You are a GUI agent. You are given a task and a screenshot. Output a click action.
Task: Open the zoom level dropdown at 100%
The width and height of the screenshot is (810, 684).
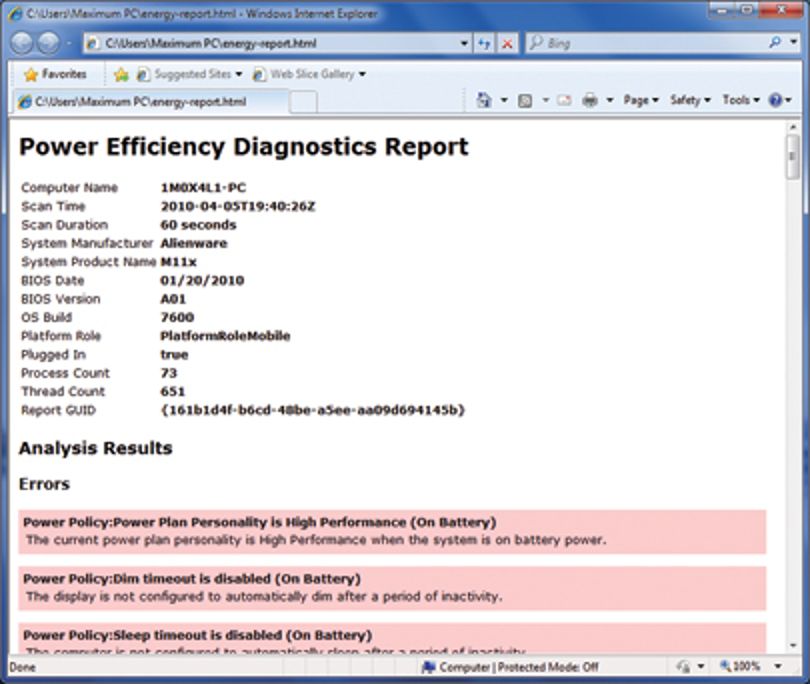[778, 666]
